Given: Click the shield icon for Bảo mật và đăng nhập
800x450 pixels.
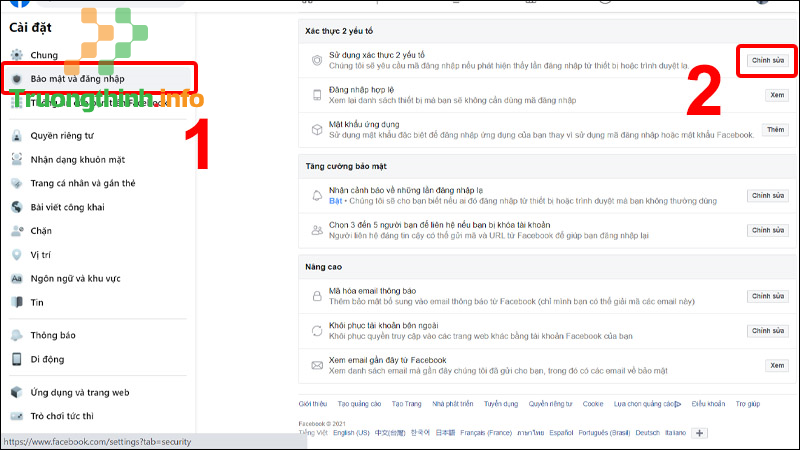Looking at the screenshot, I should [17, 79].
